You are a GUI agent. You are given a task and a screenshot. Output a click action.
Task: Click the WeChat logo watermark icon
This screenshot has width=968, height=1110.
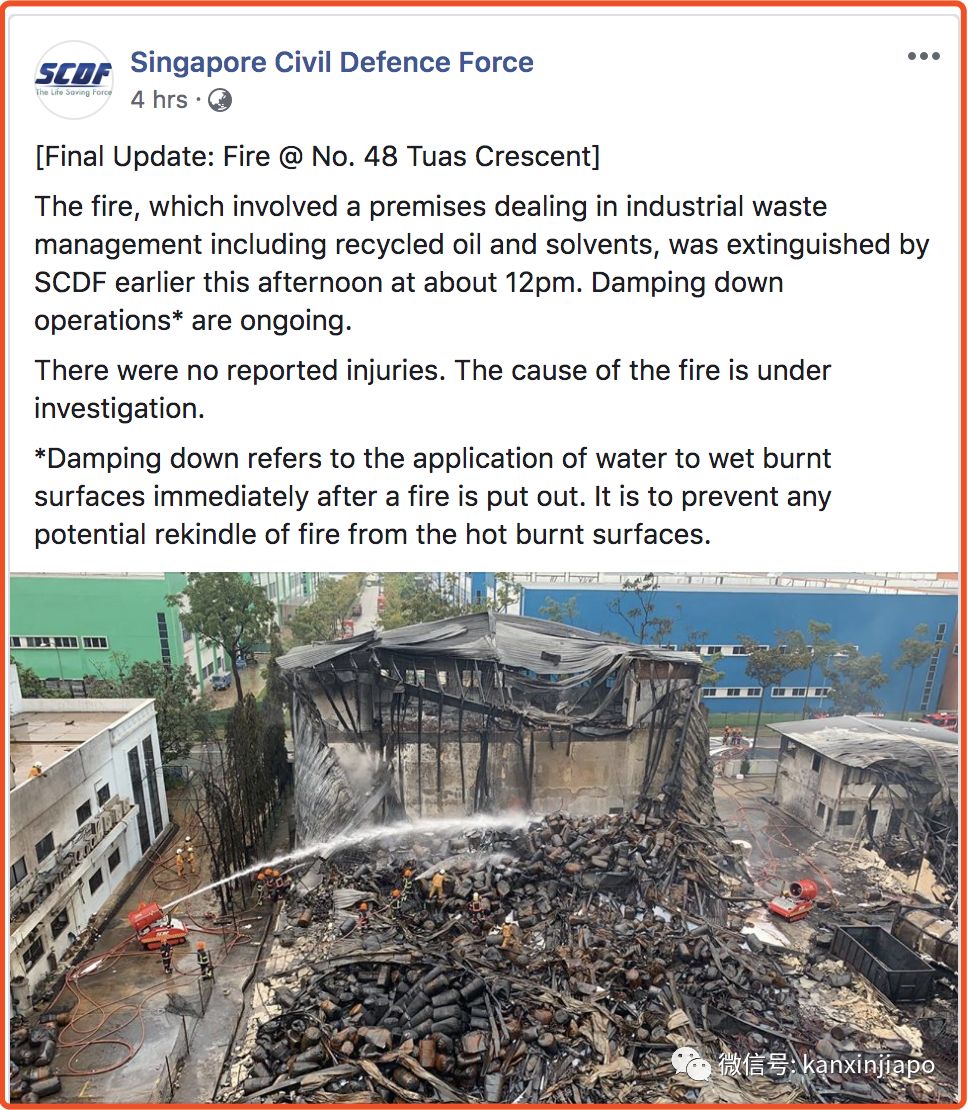click(692, 1063)
